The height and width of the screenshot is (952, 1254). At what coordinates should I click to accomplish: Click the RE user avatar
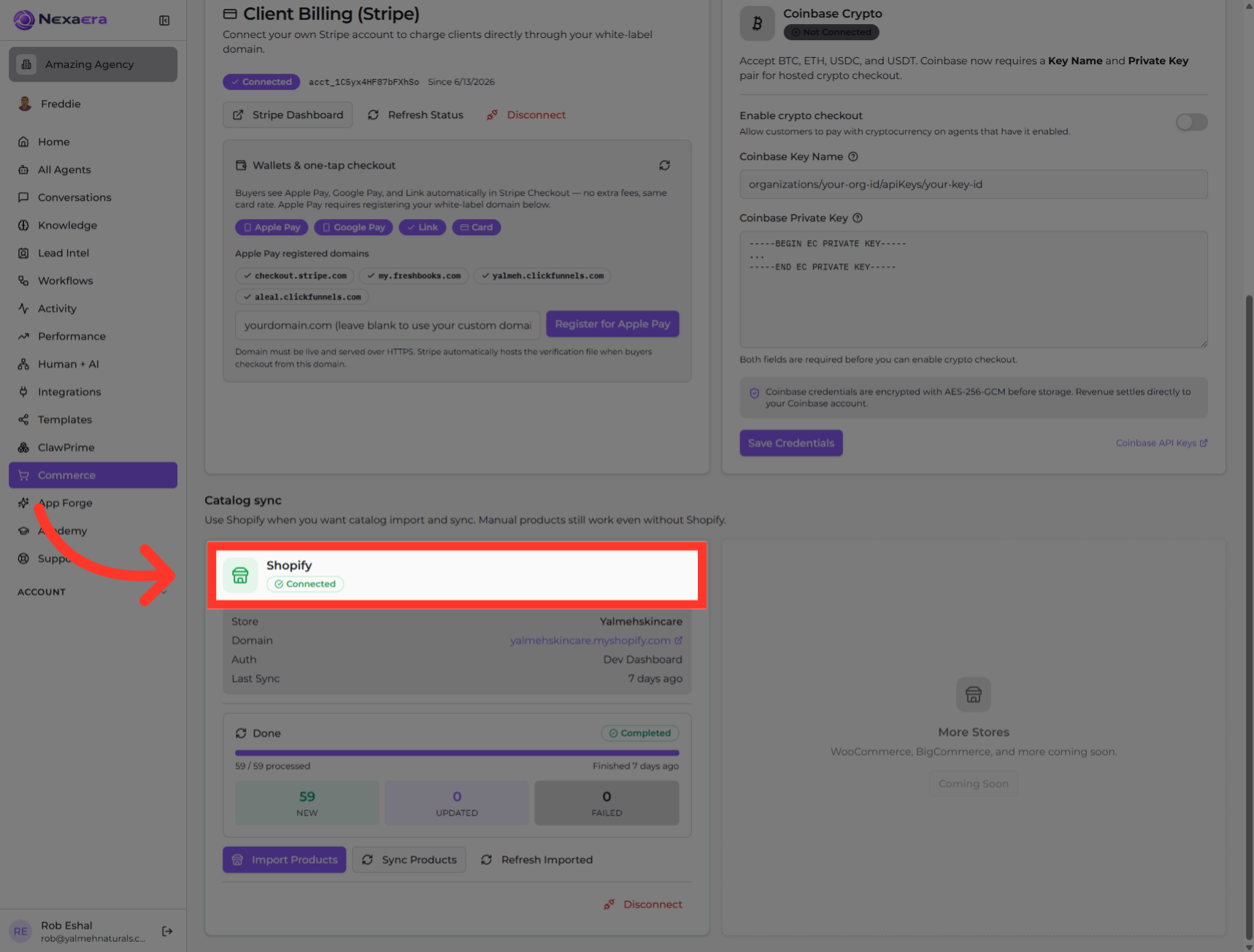coord(20,931)
